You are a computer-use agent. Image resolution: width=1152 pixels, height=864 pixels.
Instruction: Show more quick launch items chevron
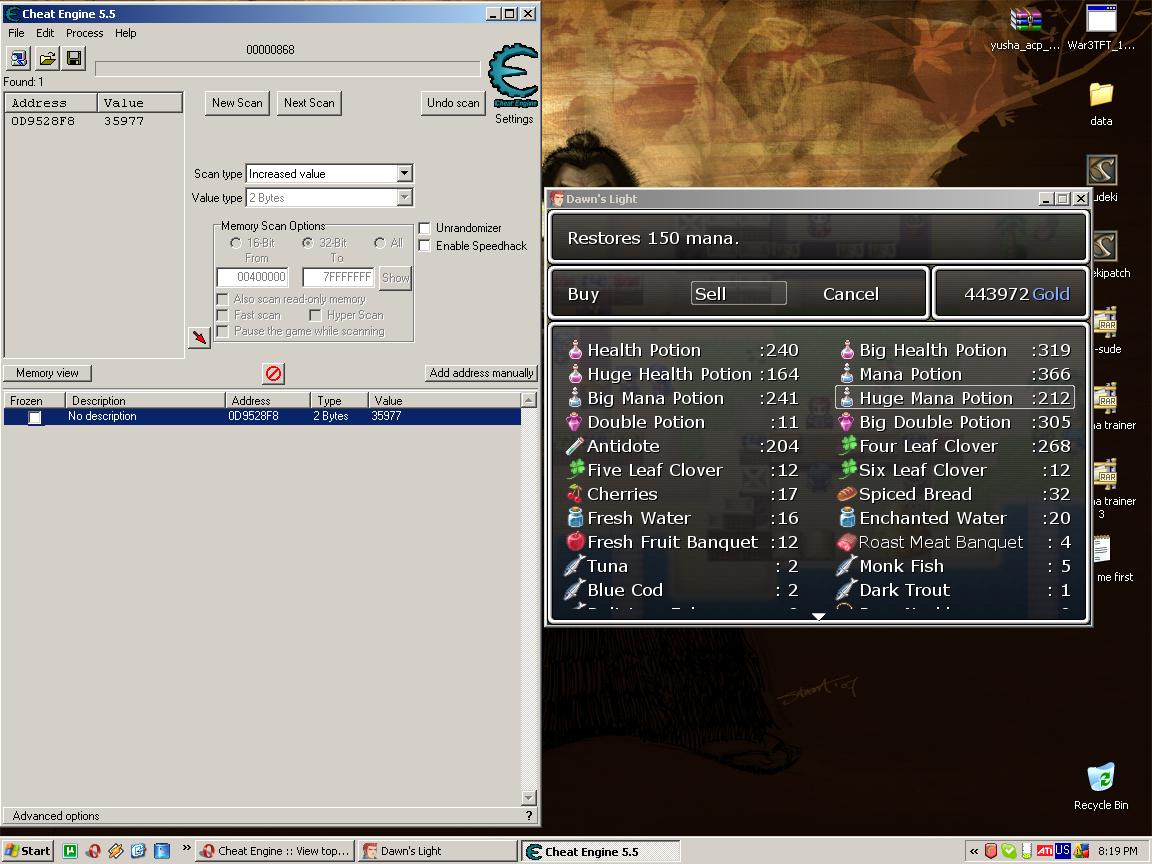pos(187,848)
